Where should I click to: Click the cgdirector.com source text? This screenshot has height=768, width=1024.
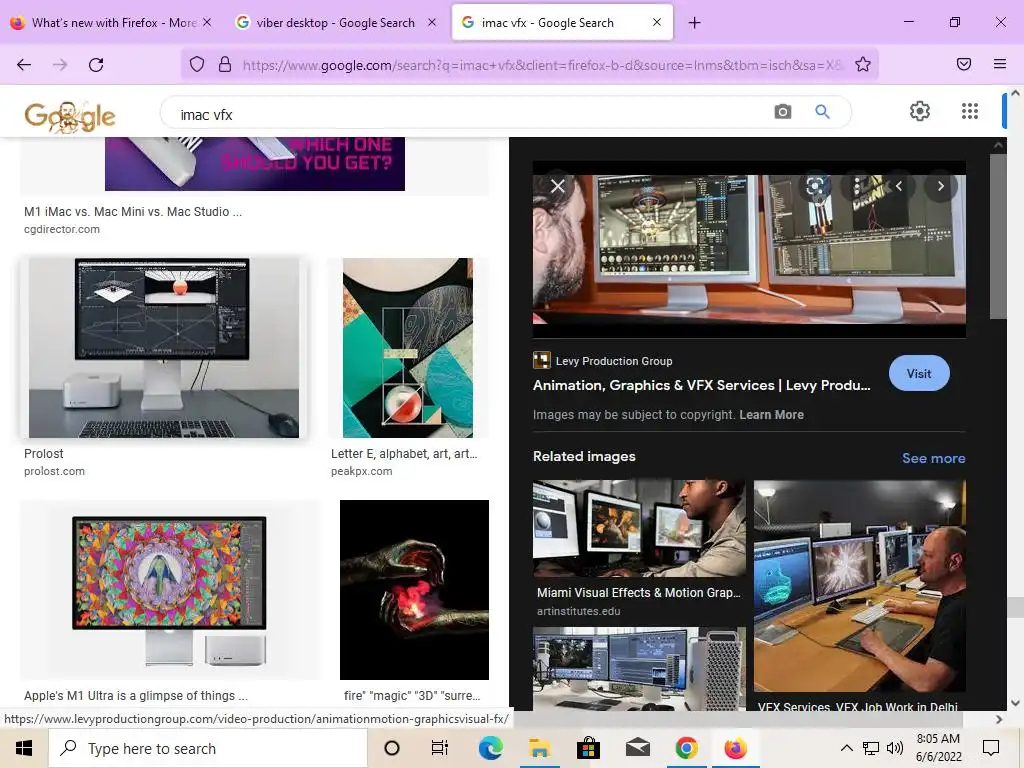[62, 229]
